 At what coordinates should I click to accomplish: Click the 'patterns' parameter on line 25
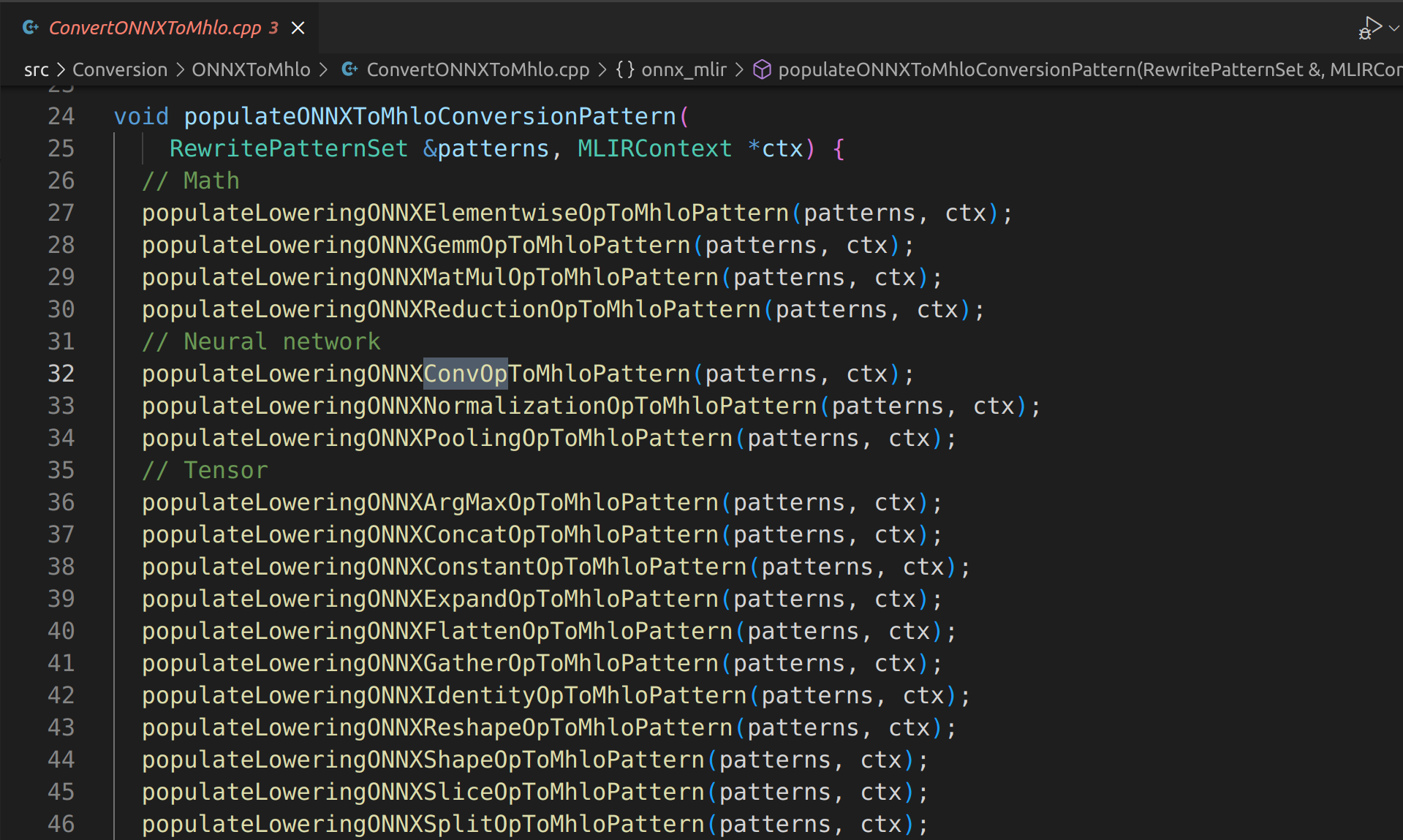(x=493, y=148)
